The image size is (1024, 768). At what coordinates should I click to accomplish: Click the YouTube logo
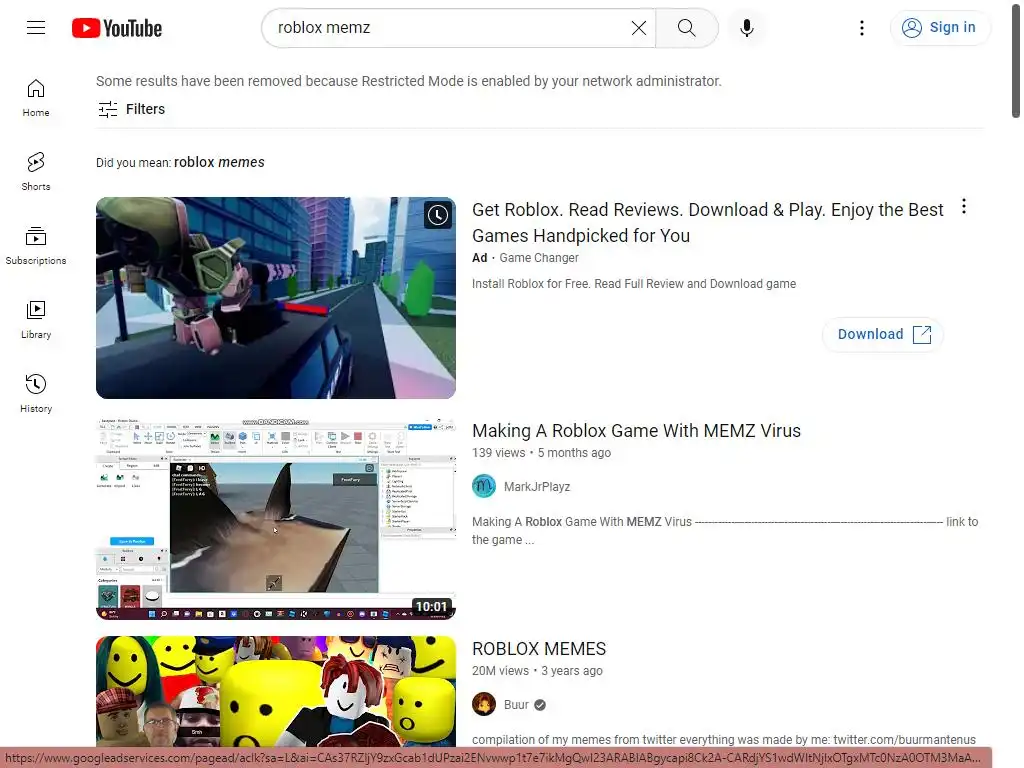(x=117, y=28)
